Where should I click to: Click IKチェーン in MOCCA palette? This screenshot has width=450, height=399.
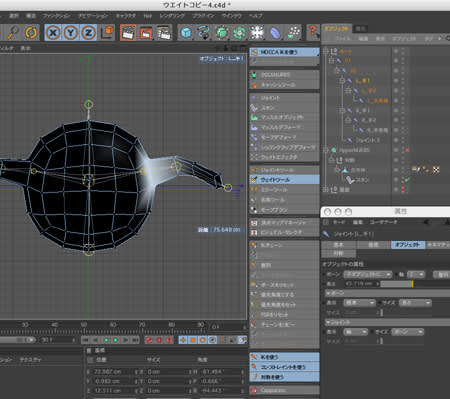pos(284,245)
